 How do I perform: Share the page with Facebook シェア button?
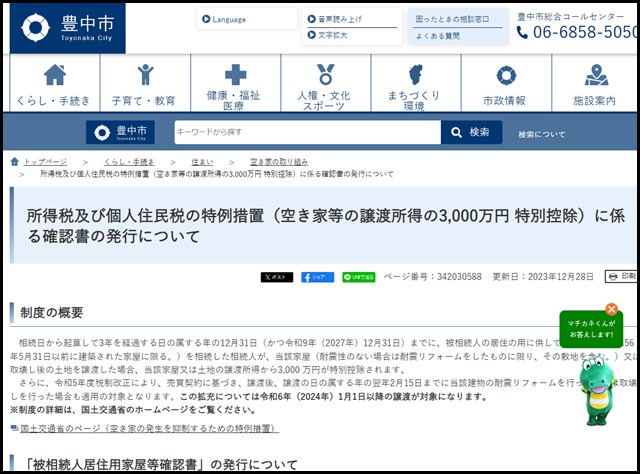pyautogui.click(x=318, y=277)
